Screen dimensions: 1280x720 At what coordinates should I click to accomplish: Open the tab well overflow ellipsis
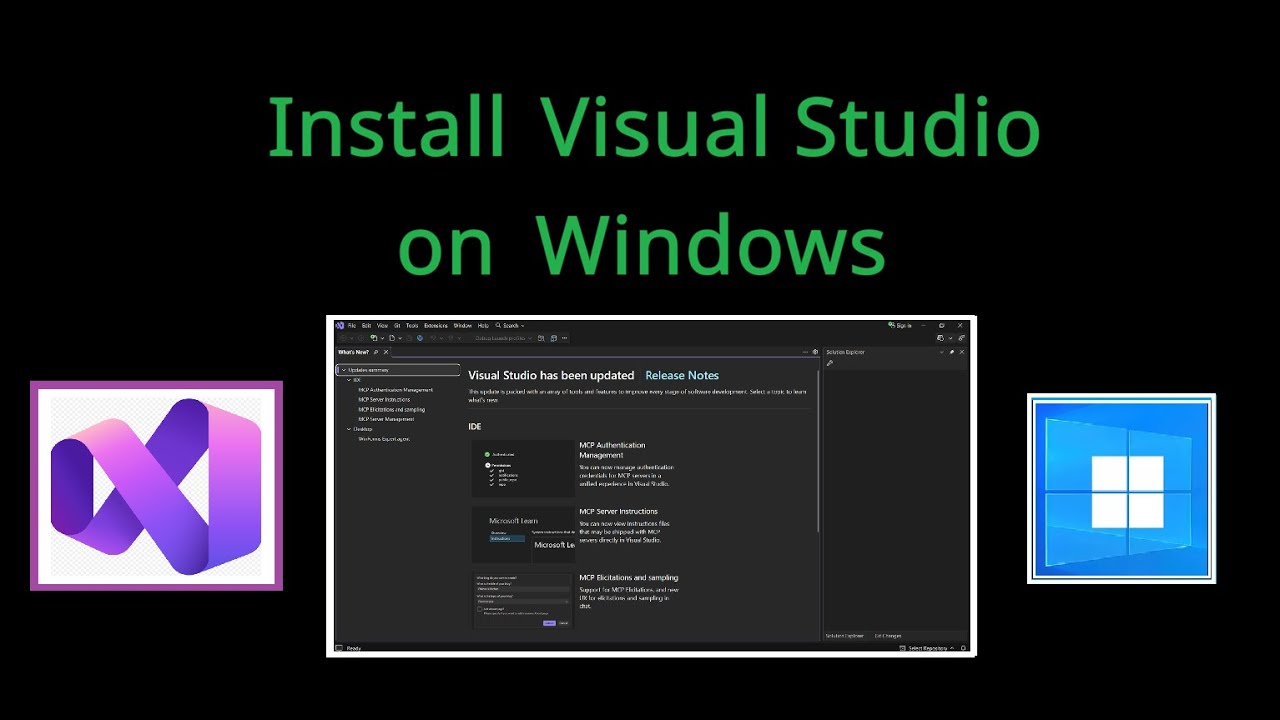click(x=805, y=352)
